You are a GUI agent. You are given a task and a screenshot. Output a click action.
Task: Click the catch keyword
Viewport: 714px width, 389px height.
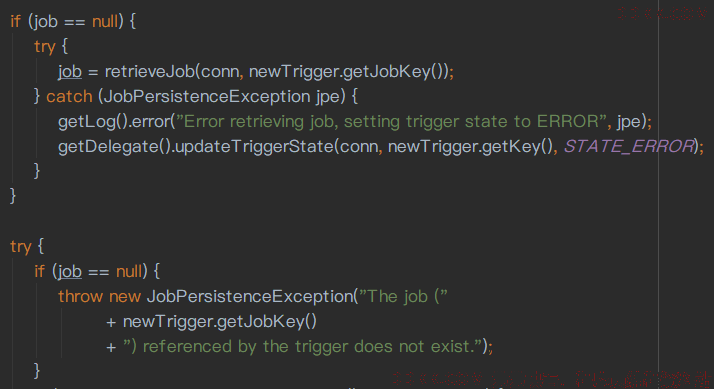click(69, 97)
